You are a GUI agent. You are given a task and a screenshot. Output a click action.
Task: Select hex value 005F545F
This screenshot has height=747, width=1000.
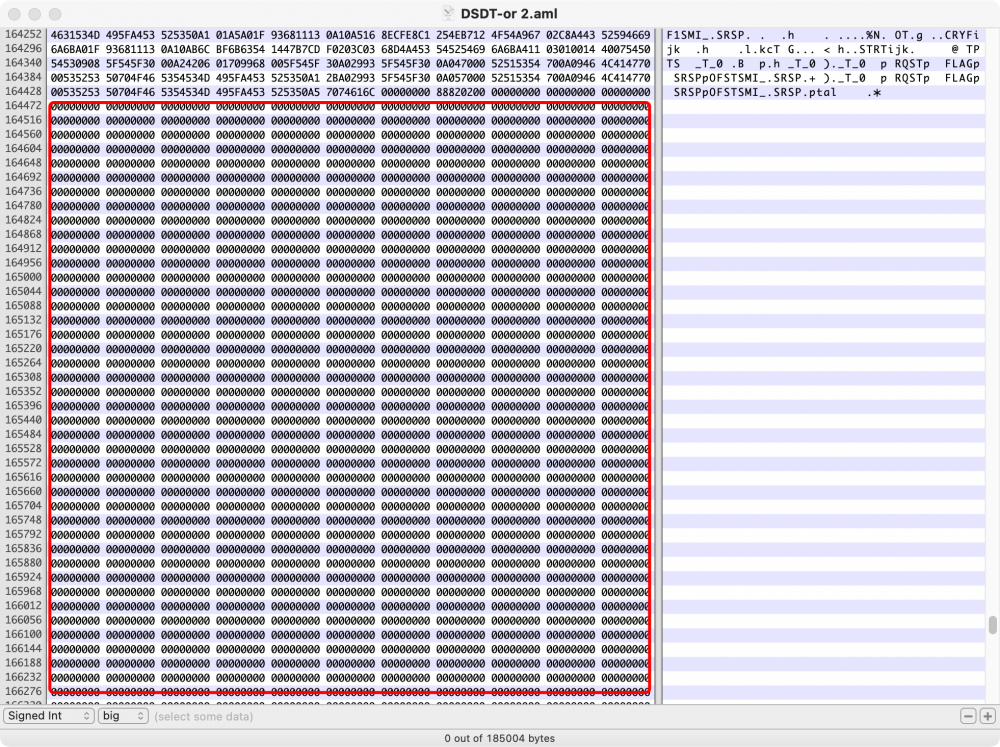[295, 64]
